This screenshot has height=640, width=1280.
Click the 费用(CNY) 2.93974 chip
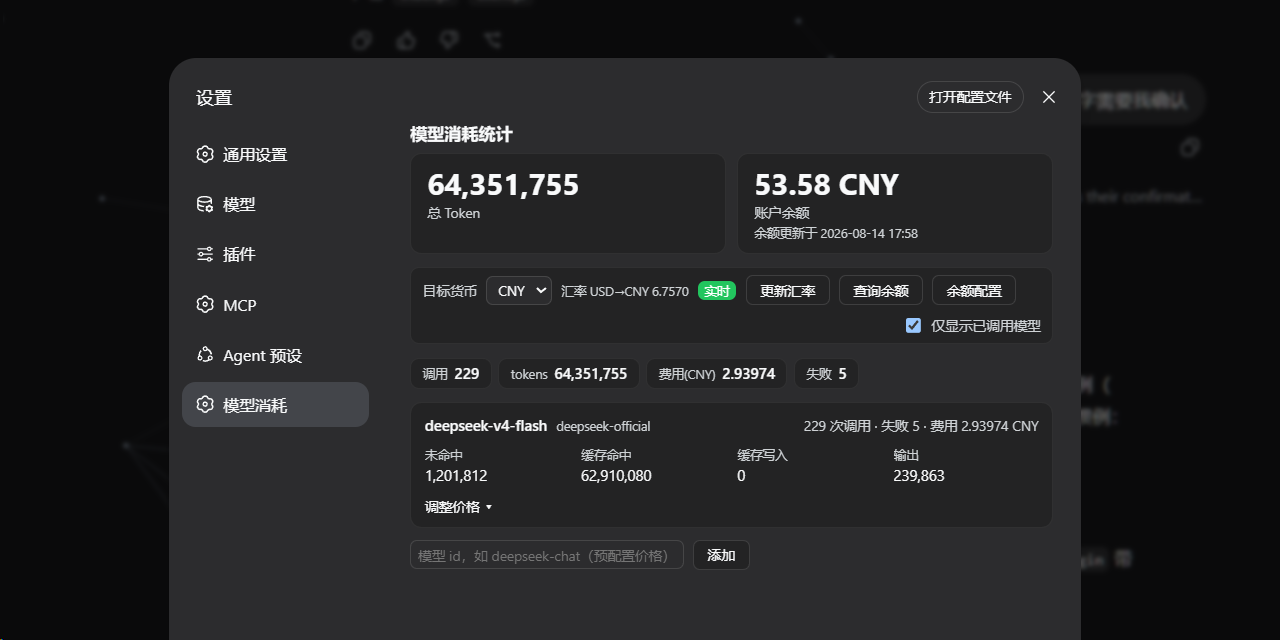(717, 374)
